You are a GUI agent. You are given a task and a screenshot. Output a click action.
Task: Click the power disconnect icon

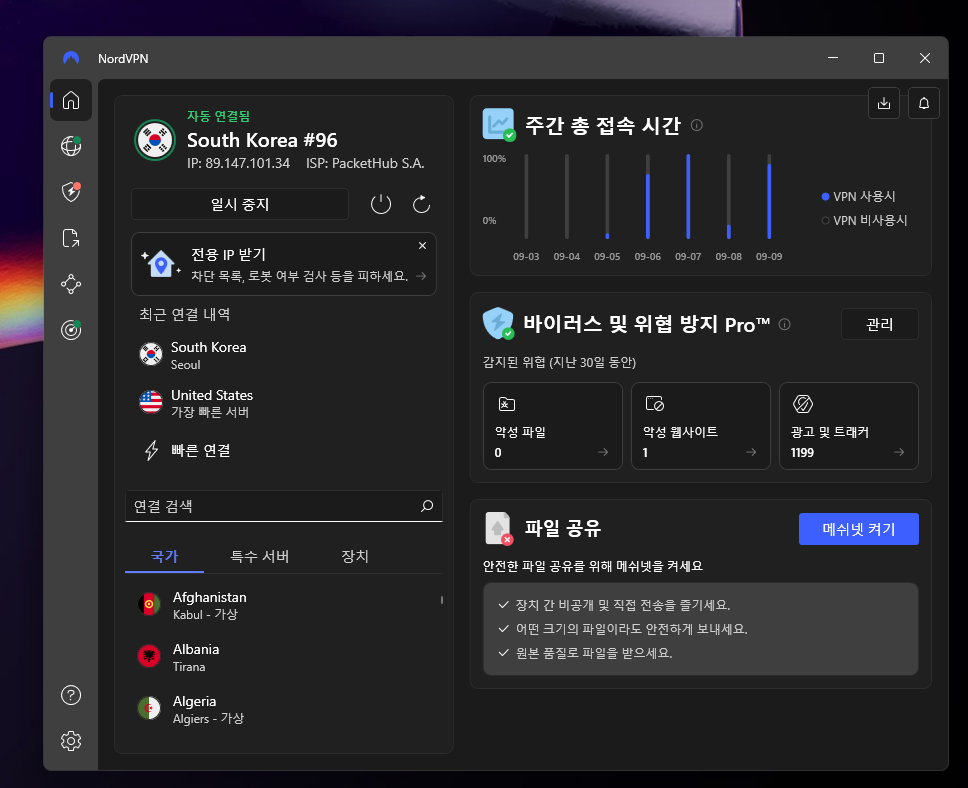(381, 204)
